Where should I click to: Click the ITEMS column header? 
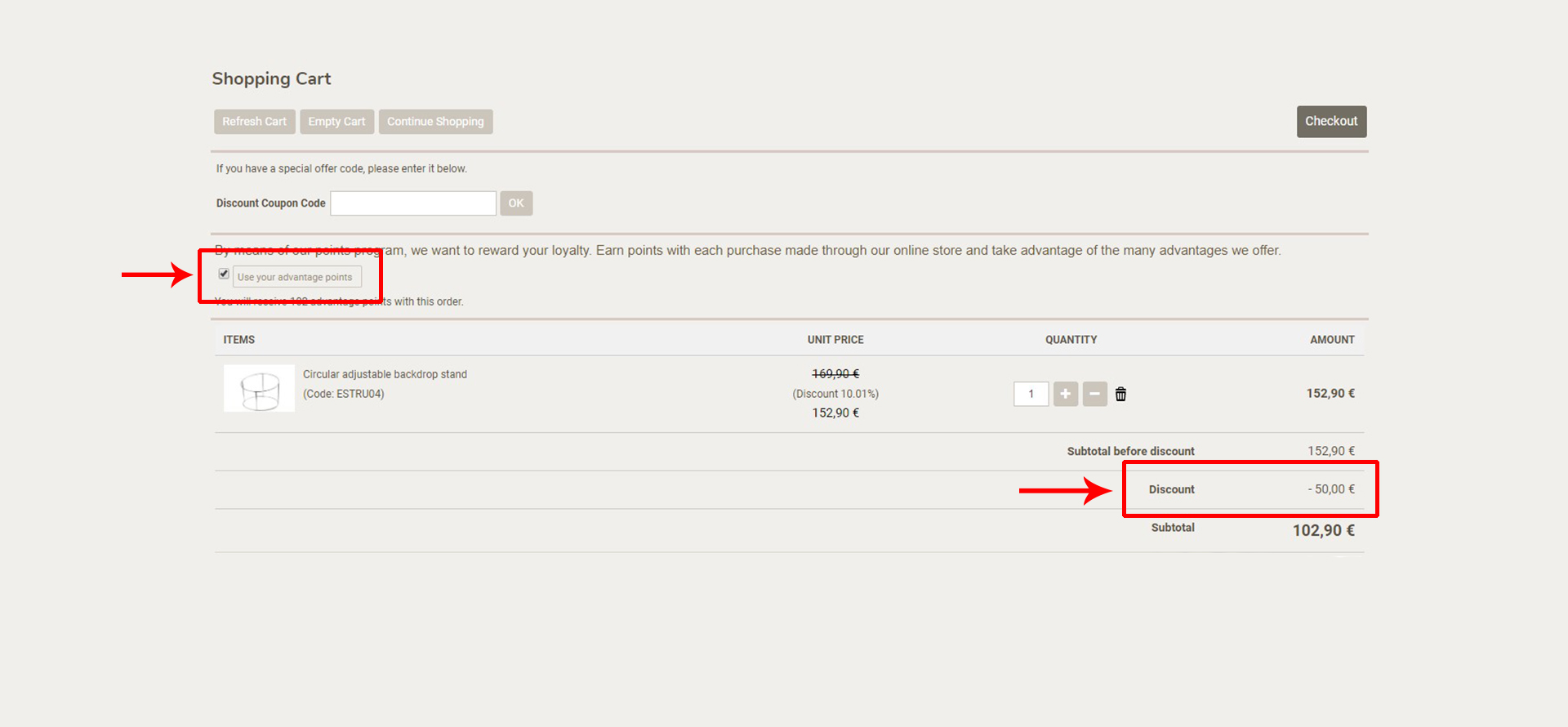point(239,340)
